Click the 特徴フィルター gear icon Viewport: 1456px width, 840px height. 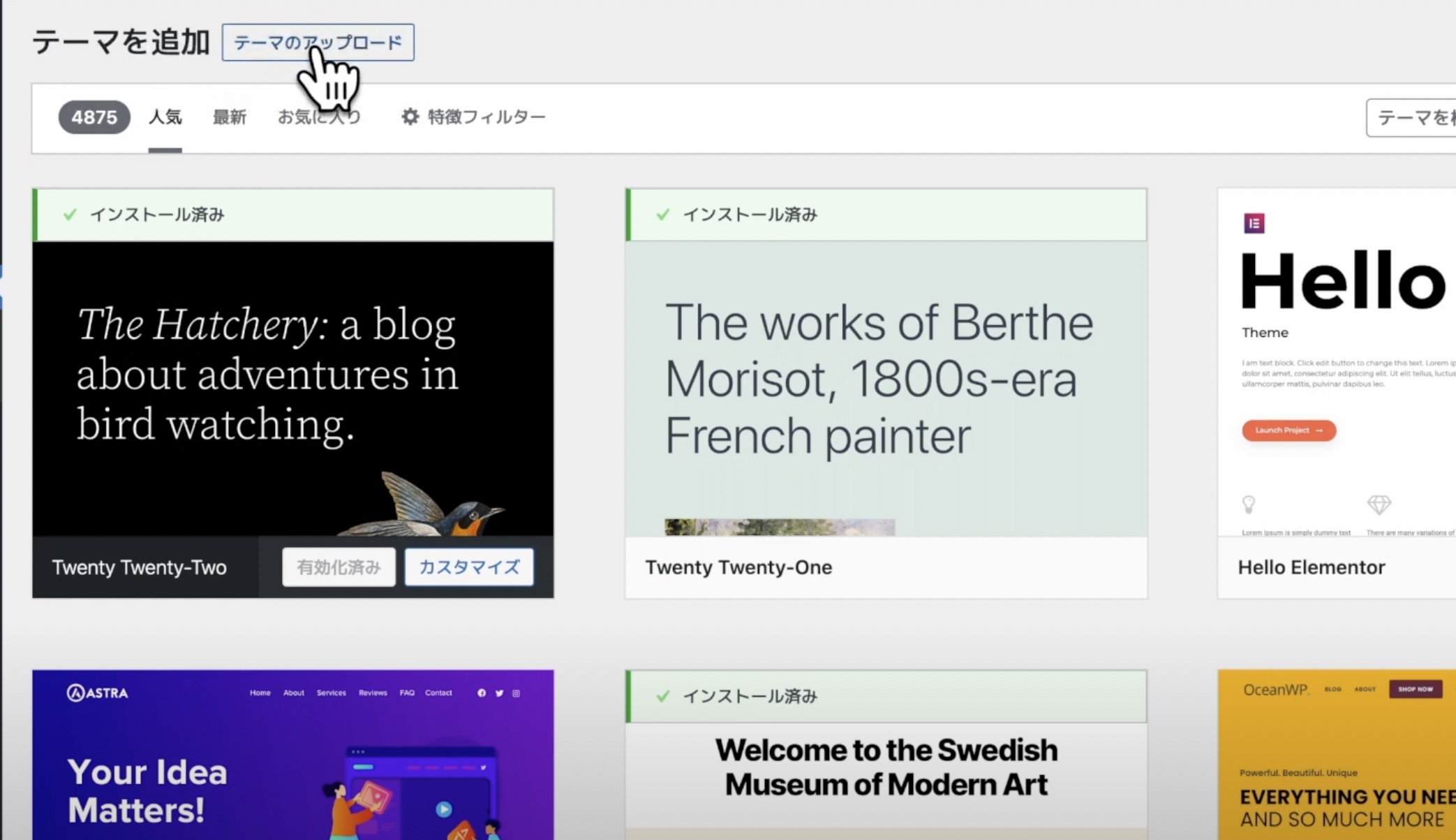pyautogui.click(x=410, y=117)
